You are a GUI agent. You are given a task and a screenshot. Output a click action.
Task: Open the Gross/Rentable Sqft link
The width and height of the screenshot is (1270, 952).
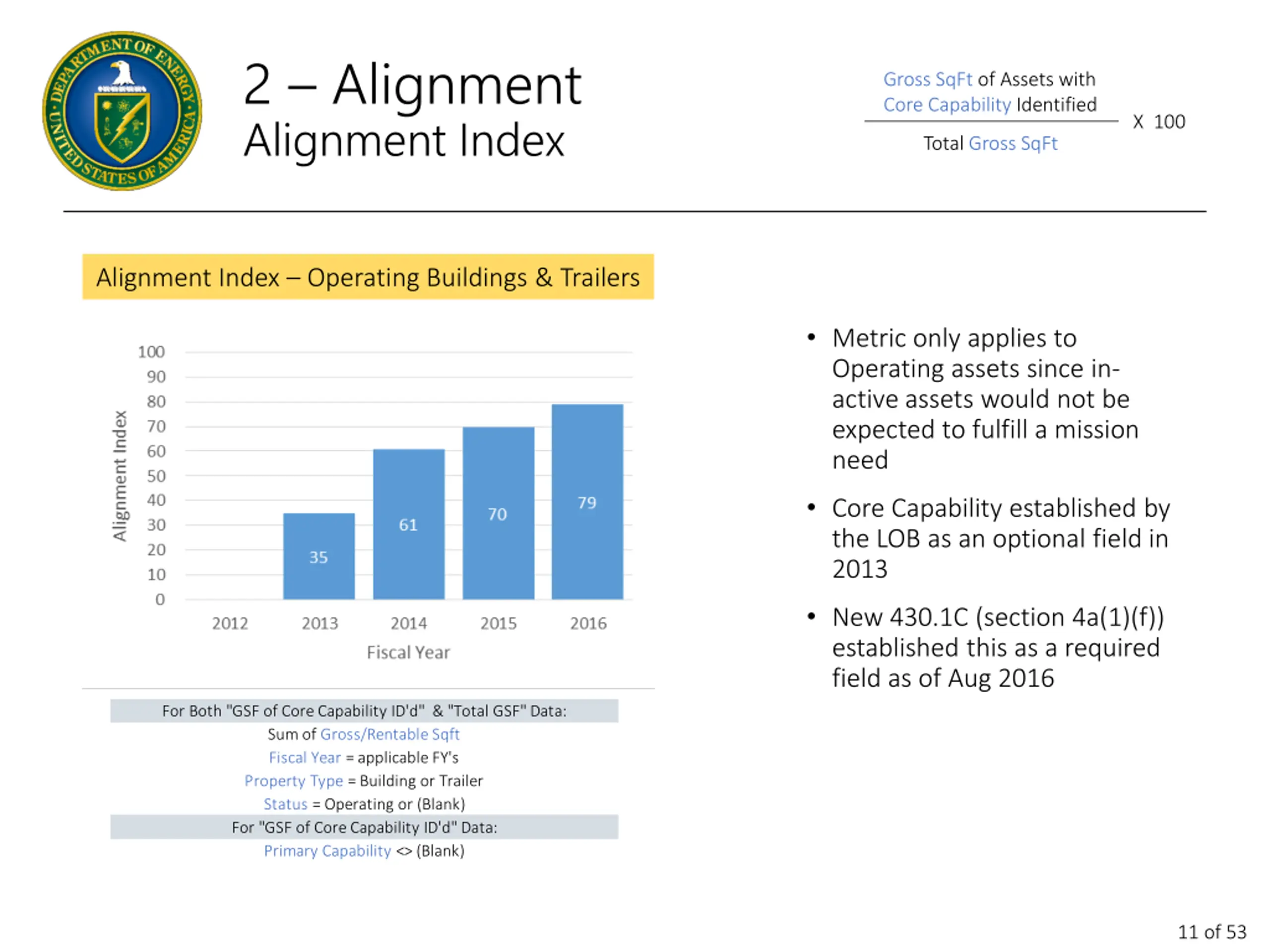coord(390,734)
